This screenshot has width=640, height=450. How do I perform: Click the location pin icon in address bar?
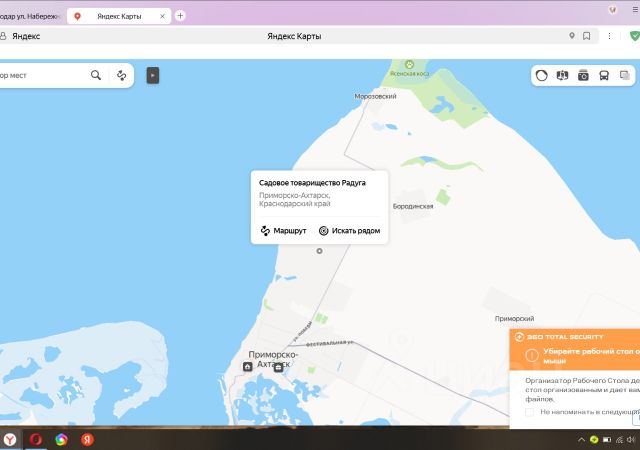tap(572, 36)
